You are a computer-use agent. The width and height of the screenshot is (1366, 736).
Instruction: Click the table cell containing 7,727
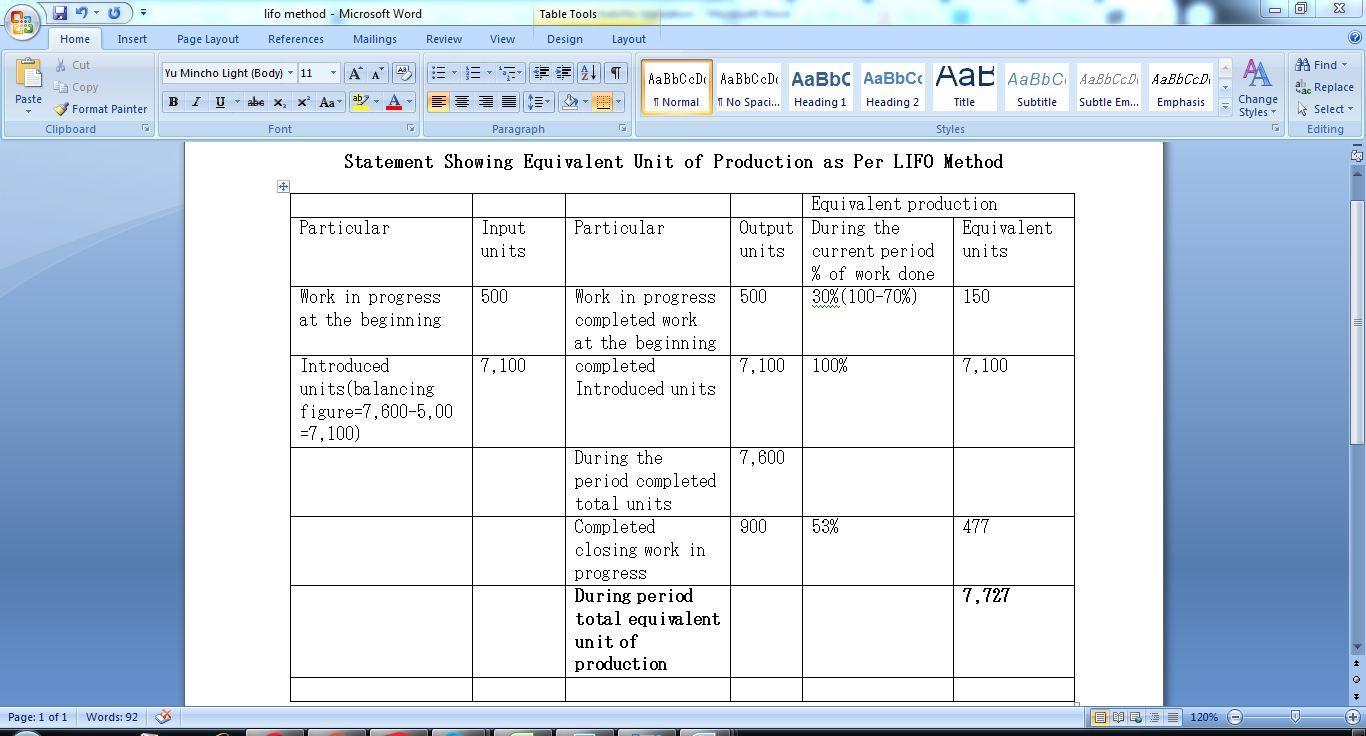[x=1013, y=631]
